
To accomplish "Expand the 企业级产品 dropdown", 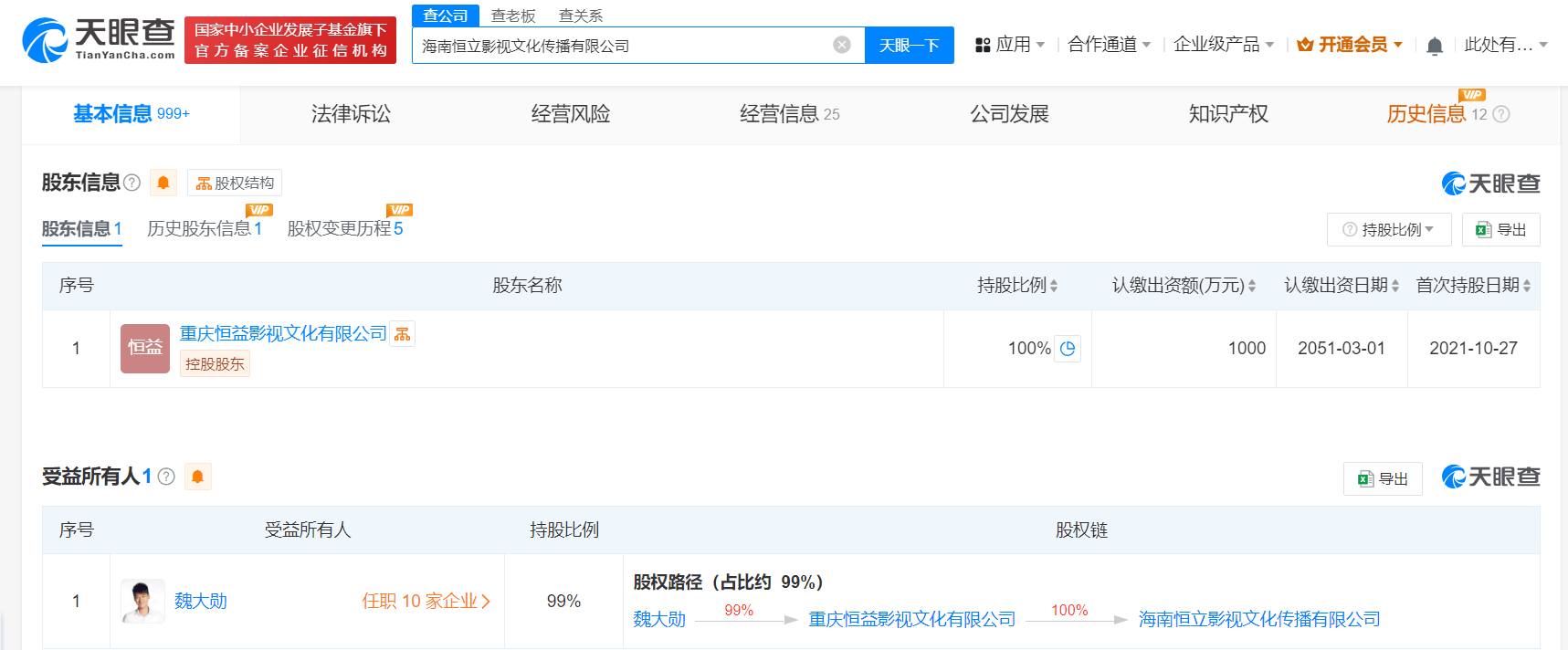I will tap(1223, 45).
